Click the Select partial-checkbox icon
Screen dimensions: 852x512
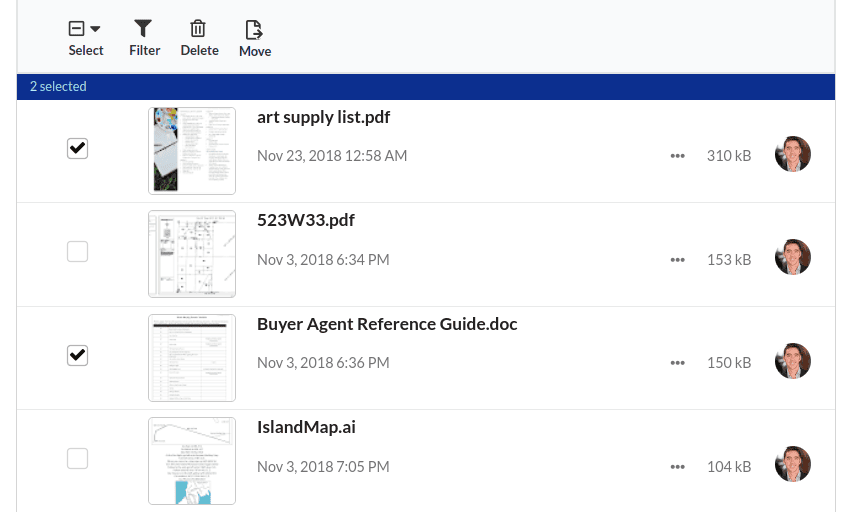click(x=77, y=28)
